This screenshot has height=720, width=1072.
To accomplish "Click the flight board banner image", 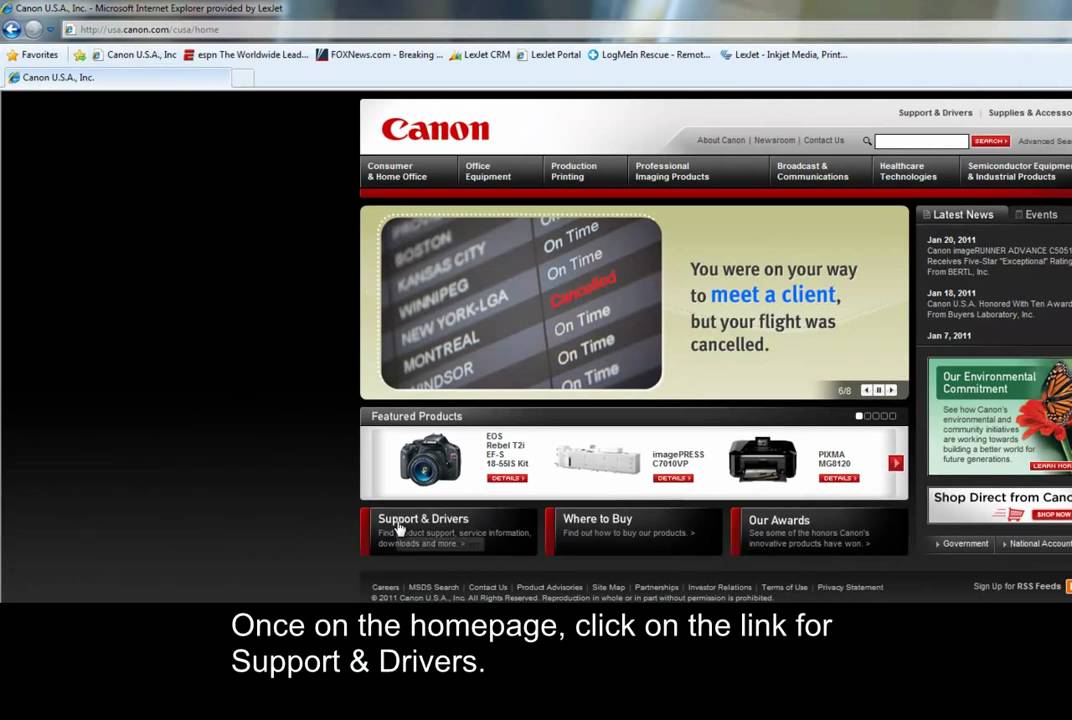I will pyautogui.click(x=521, y=302).
